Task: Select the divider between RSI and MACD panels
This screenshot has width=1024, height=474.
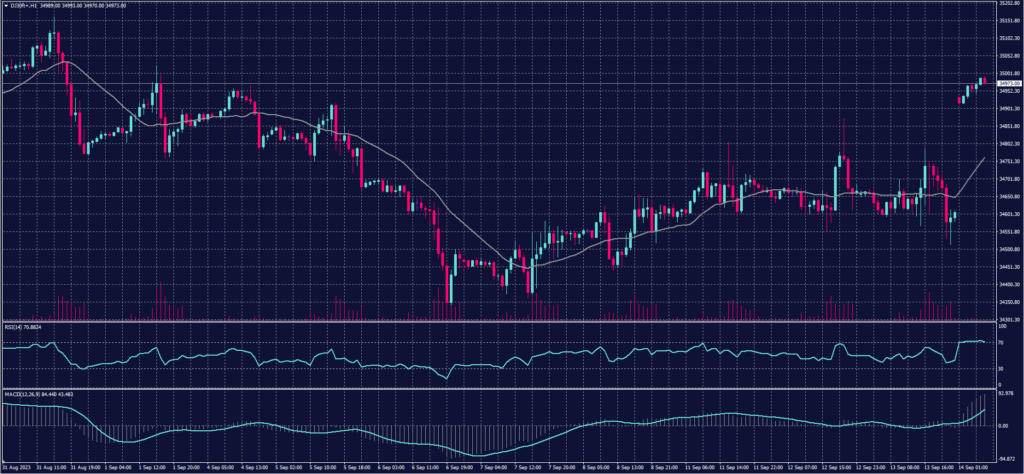Action: 500,388
